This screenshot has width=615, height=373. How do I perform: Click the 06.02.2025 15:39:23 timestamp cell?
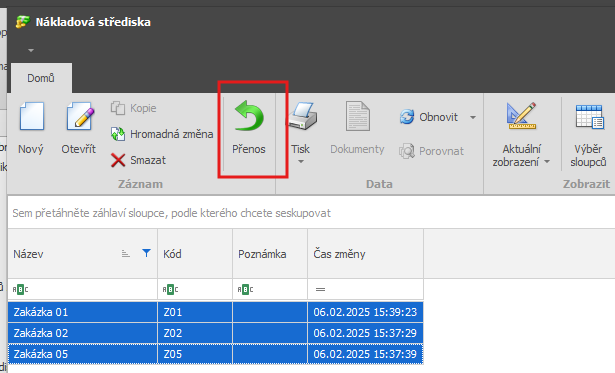(x=366, y=312)
